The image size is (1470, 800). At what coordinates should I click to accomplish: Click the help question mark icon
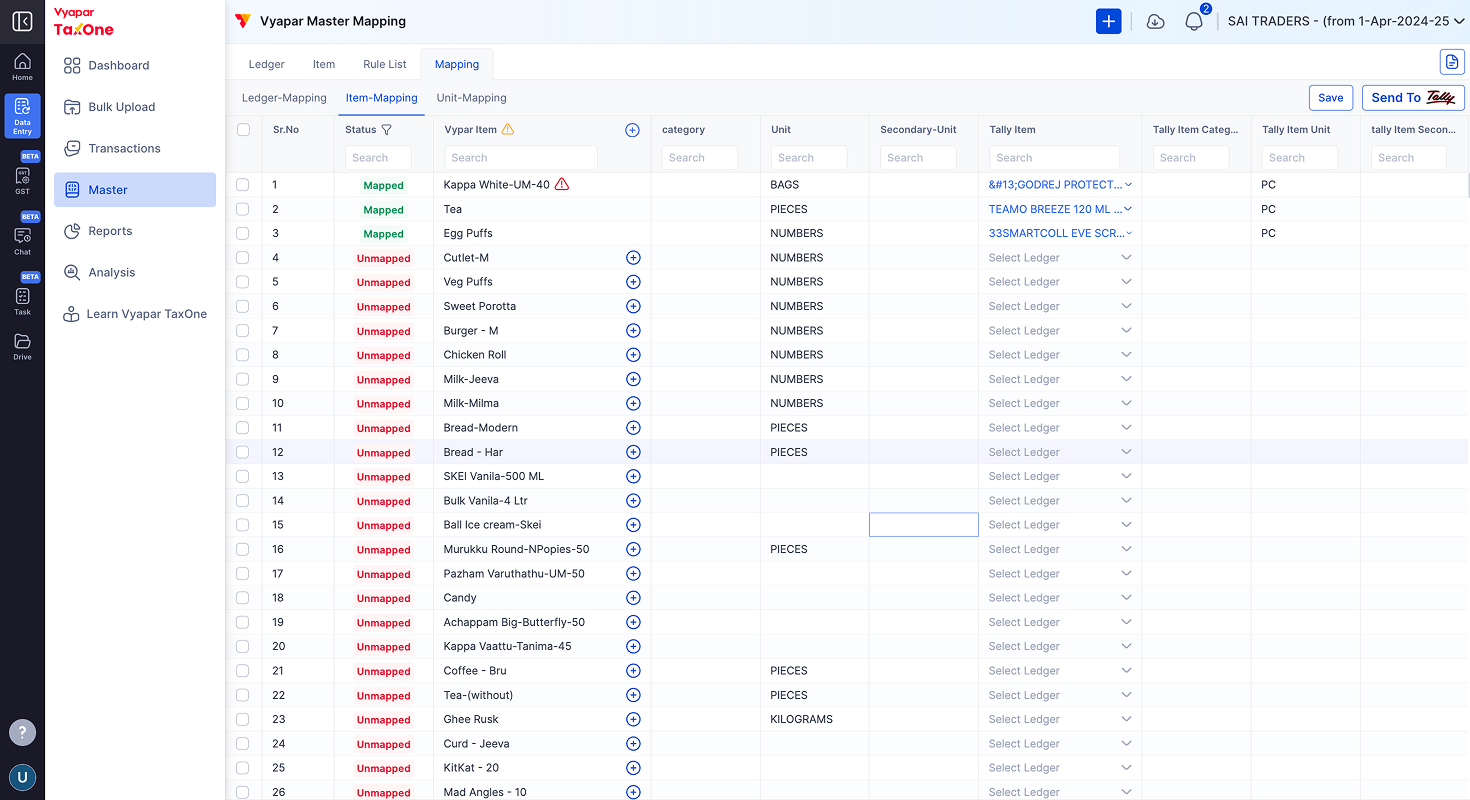[22, 732]
